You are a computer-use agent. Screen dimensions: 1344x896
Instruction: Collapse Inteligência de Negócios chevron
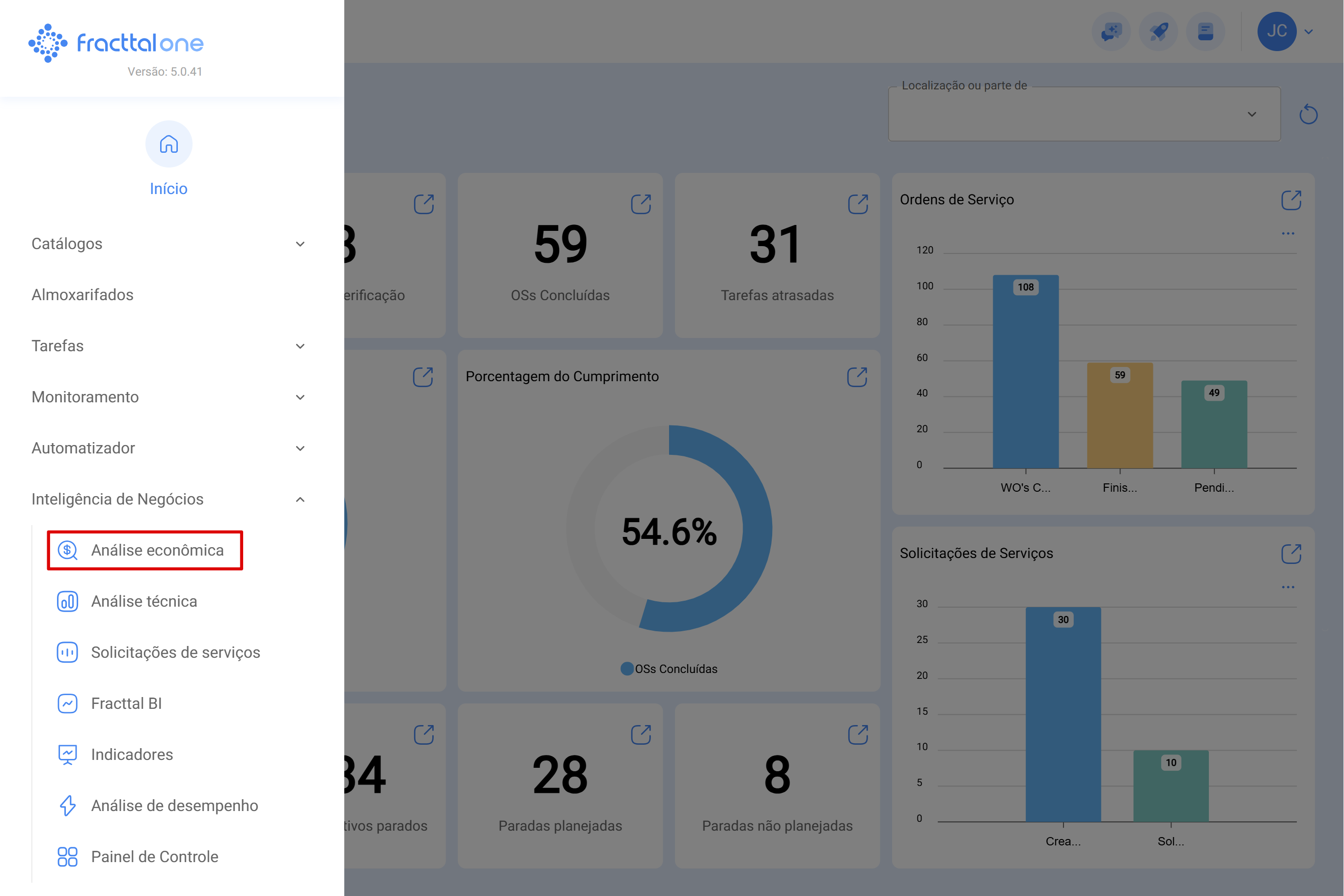click(x=300, y=500)
